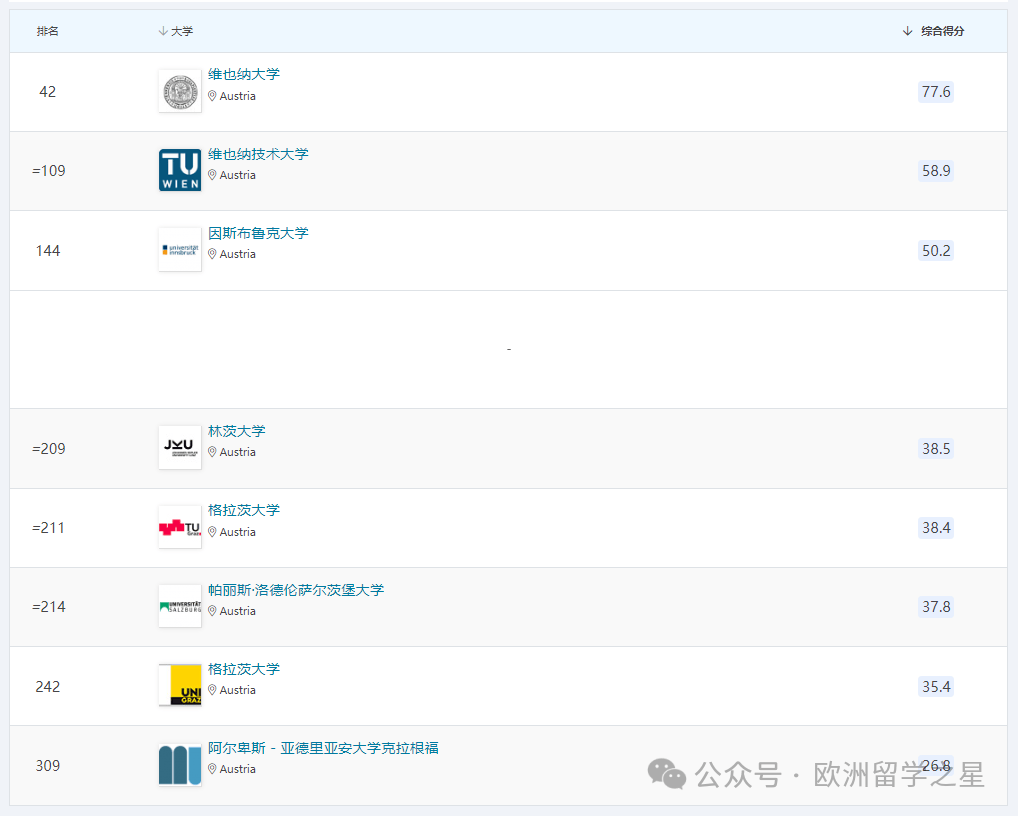The image size is (1018, 816).
Task: Click Austria text under 维也纳大学
Action: [x=238, y=96]
